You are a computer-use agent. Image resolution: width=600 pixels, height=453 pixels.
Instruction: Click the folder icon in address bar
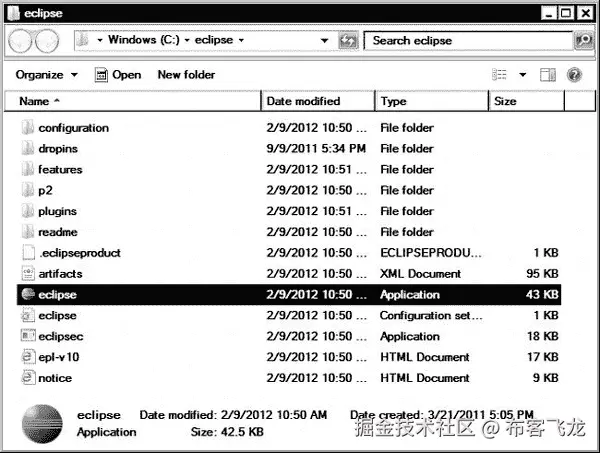pos(82,40)
